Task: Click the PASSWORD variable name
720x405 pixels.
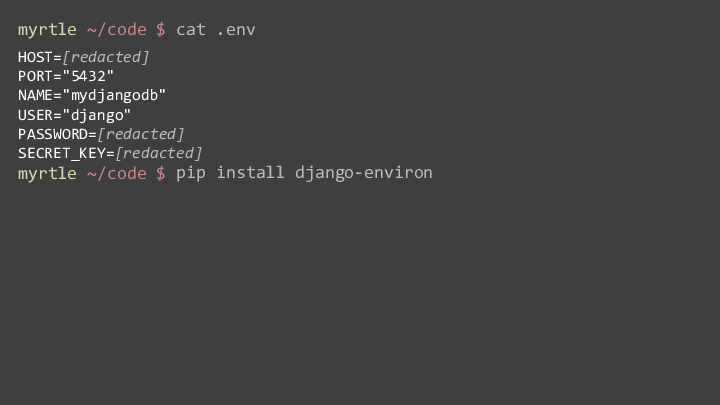Action: click(53, 134)
